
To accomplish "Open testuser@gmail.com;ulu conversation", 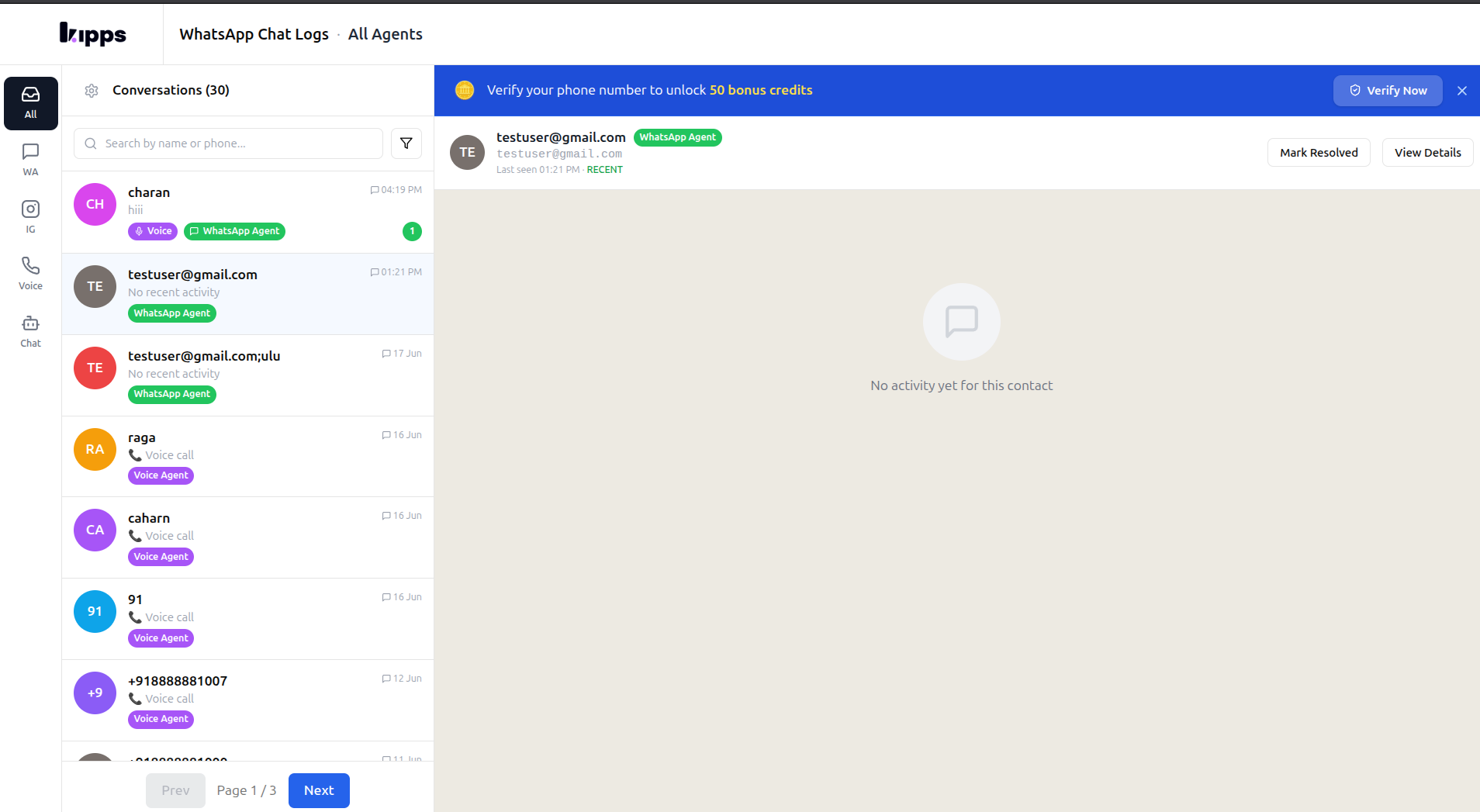I will click(247, 375).
